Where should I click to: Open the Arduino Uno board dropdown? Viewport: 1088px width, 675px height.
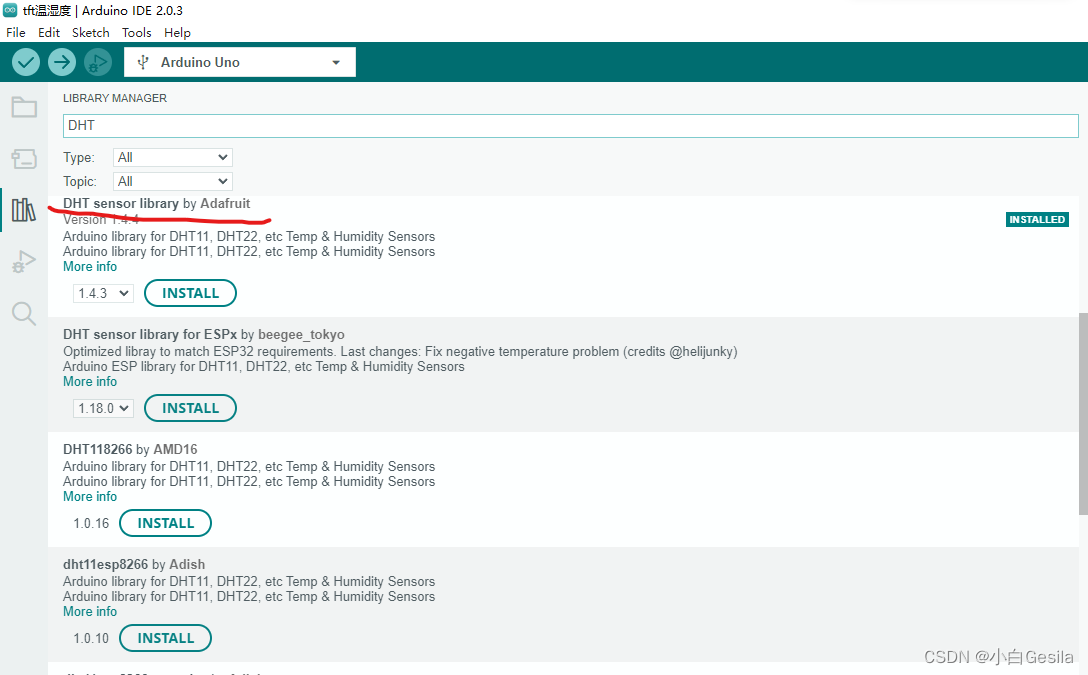coord(240,62)
